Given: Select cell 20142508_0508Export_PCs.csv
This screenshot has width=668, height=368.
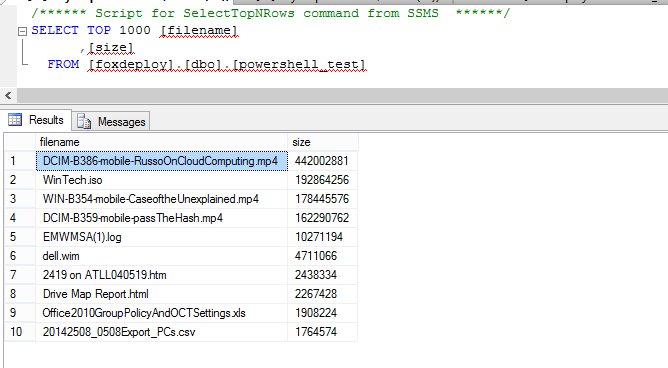Looking at the screenshot, I should [161, 332].
